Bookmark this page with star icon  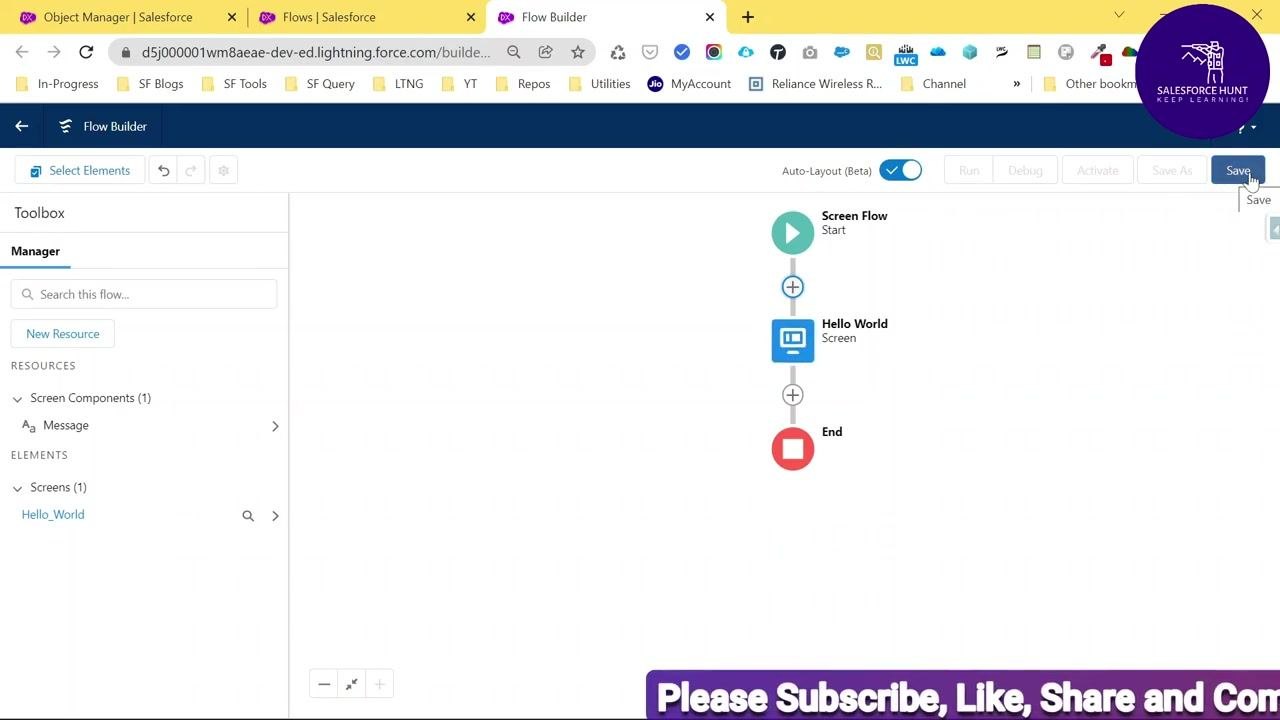tap(578, 52)
